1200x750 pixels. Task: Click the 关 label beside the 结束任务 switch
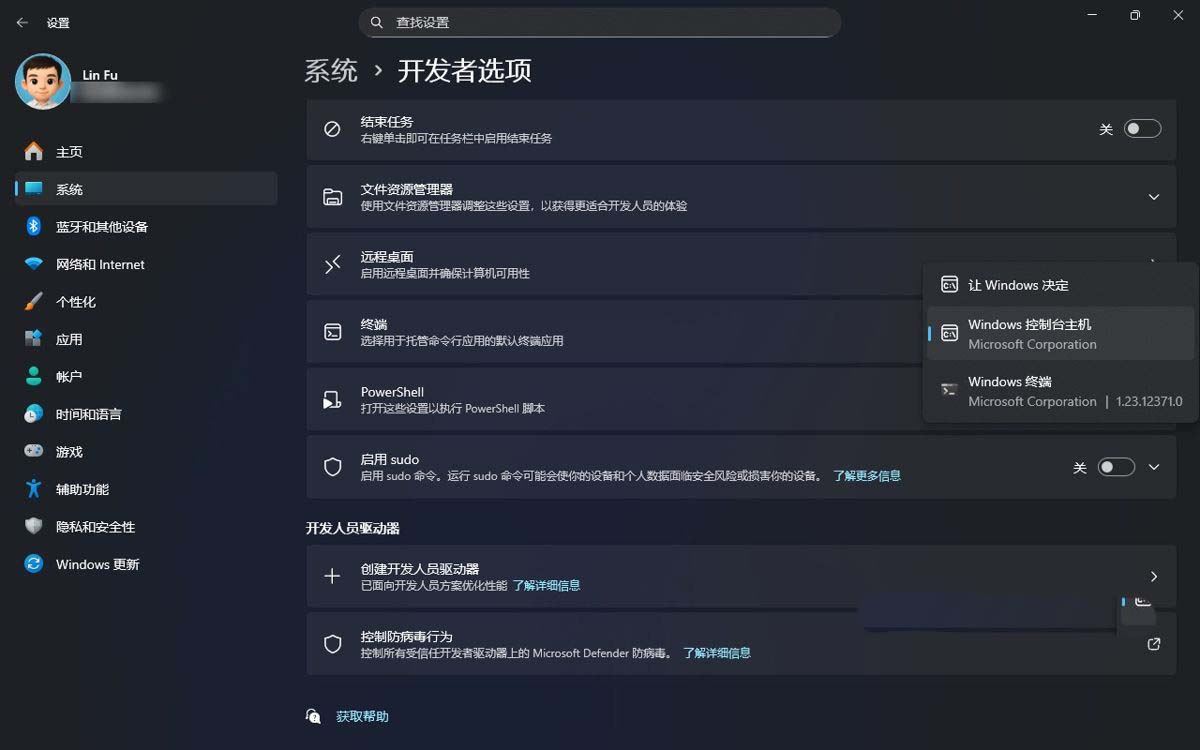pyautogui.click(x=1106, y=129)
